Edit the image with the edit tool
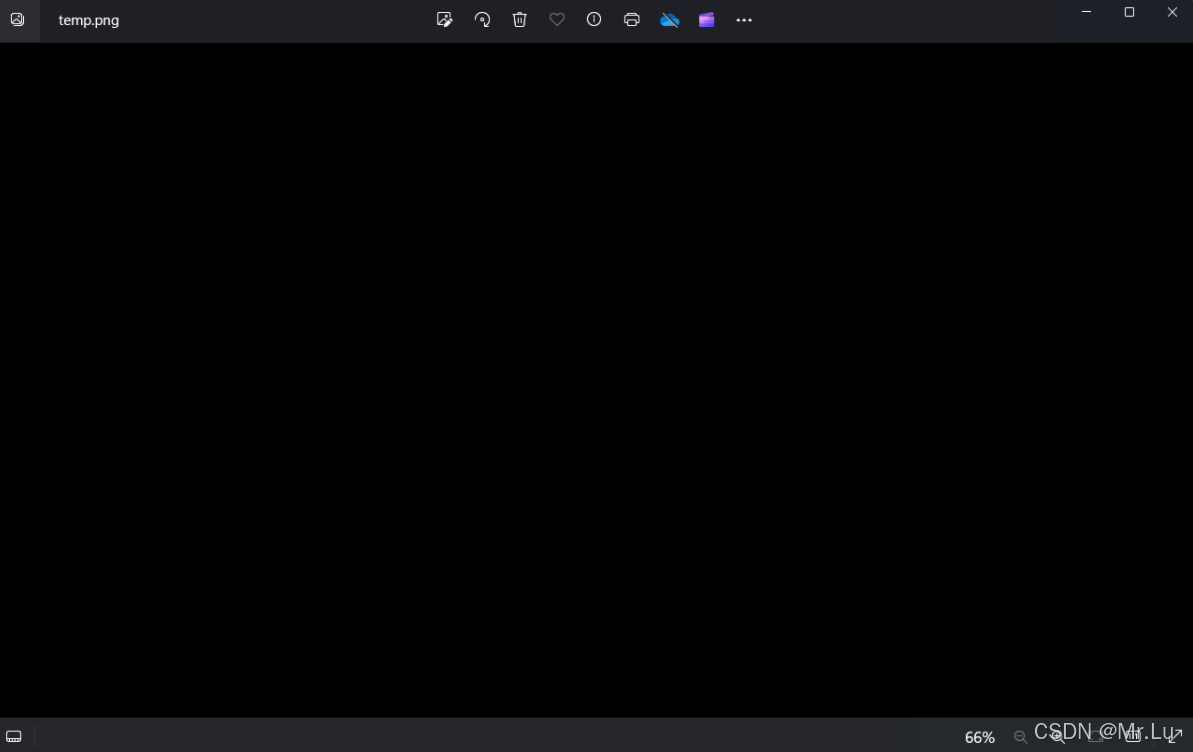 click(x=444, y=19)
